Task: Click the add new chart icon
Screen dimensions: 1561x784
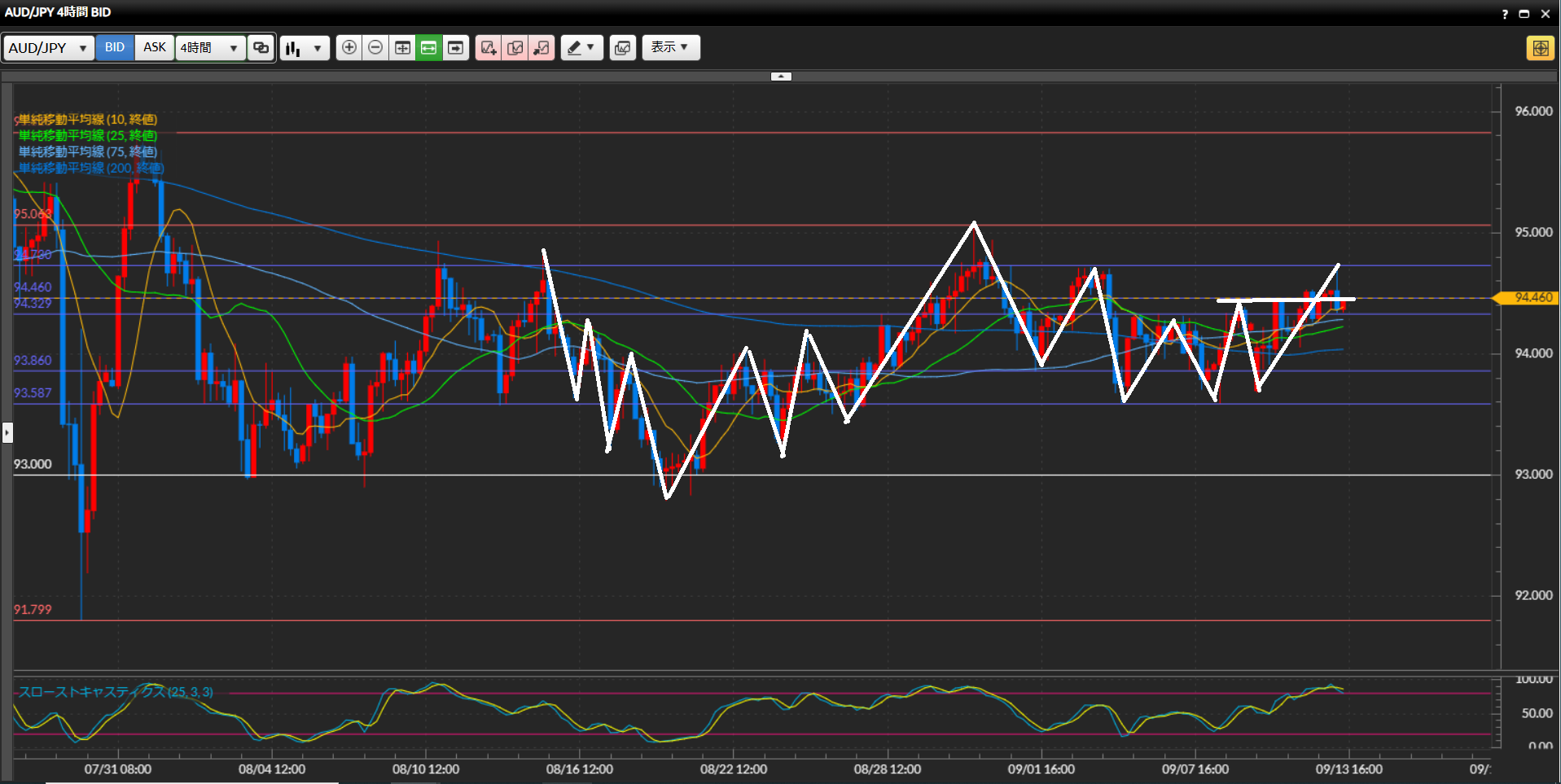Action: [x=489, y=48]
